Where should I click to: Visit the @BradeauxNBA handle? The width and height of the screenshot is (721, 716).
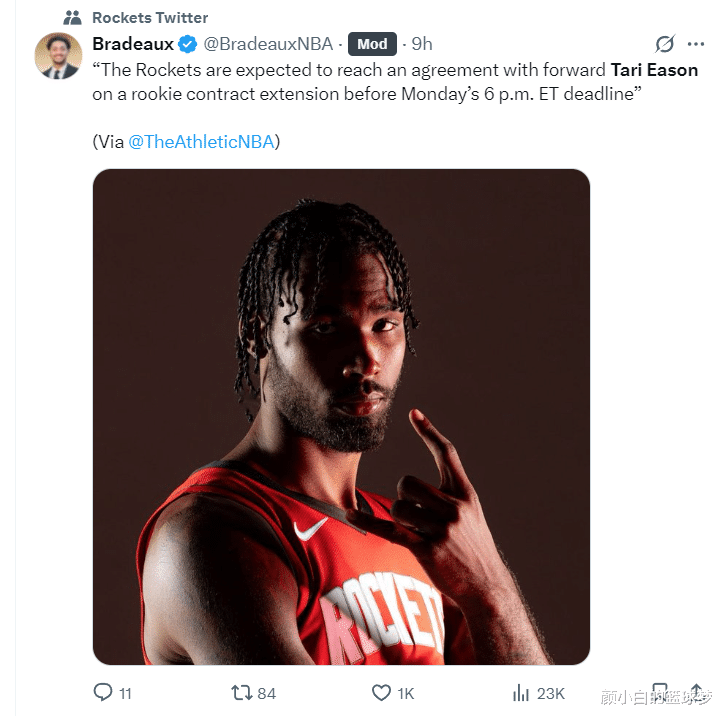pos(268,44)
